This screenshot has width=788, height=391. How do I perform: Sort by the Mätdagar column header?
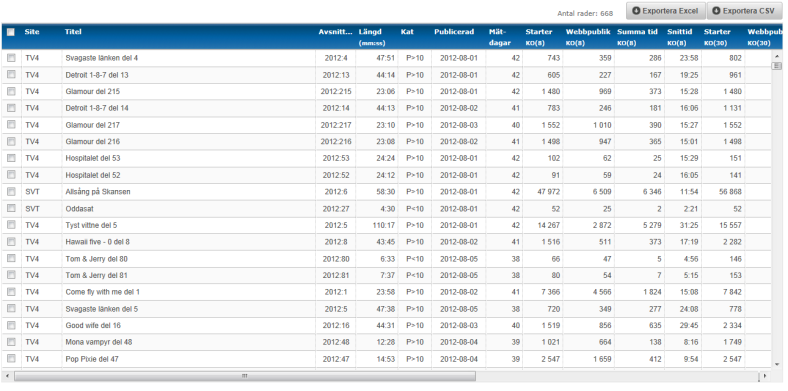coord(500,37)
